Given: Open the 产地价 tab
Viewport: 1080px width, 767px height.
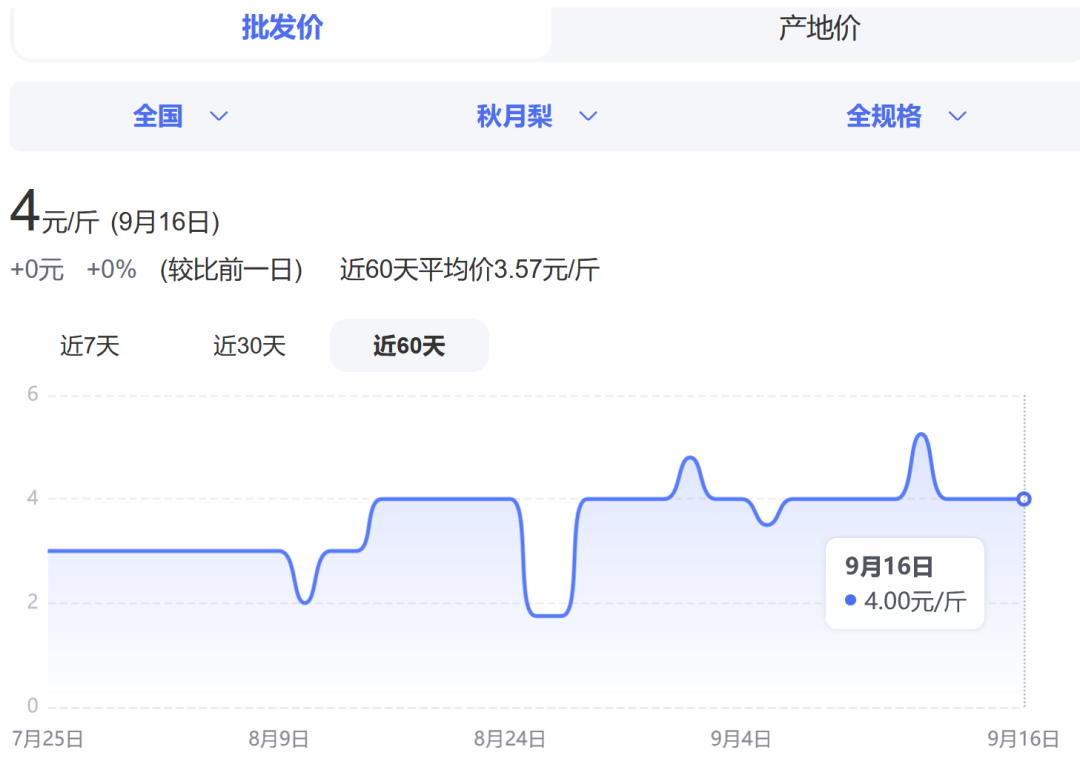Looking at the screenshot, I should (x=818, y=28).
